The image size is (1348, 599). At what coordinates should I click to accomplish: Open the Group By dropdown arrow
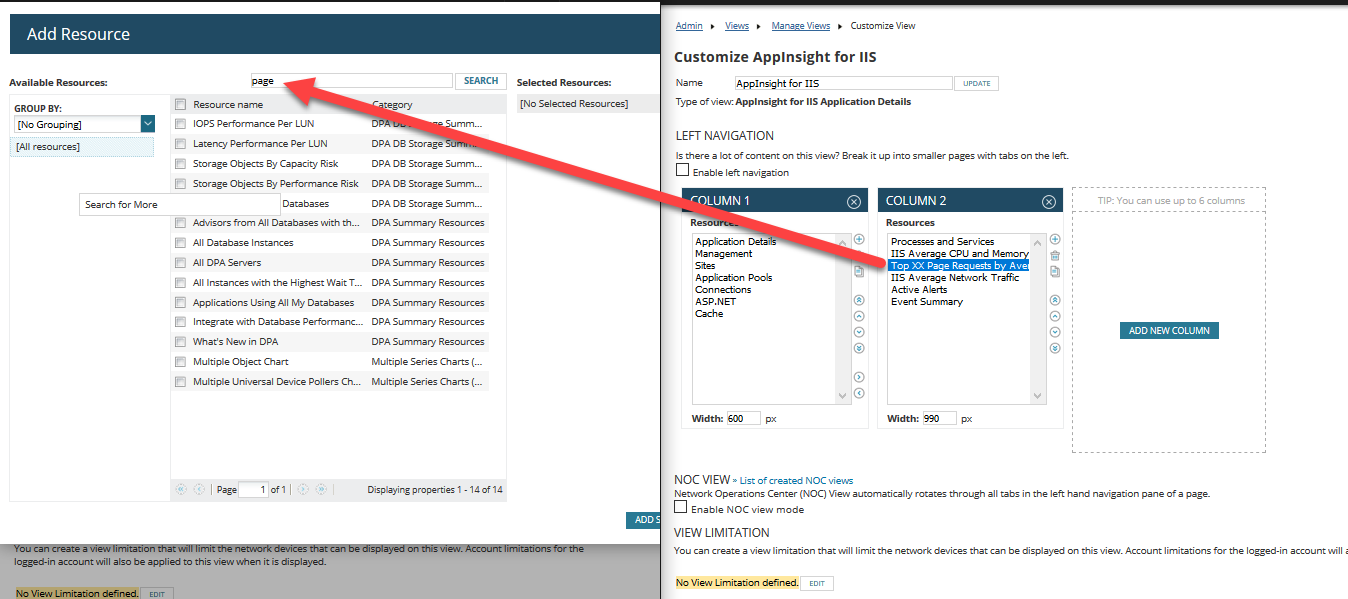click(x=147, y=124)
